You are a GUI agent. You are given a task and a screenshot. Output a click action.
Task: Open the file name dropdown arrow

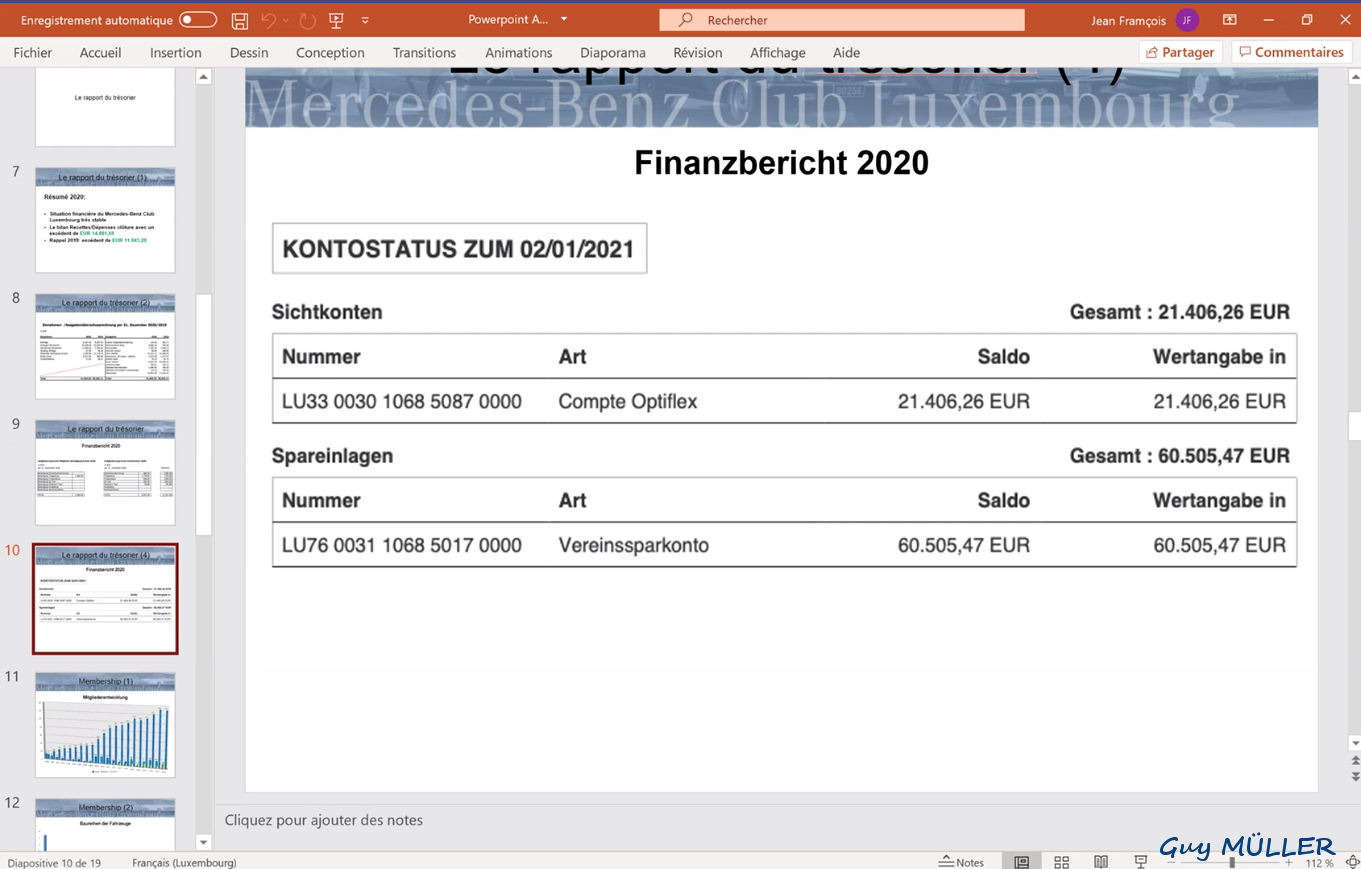click(564, 20)
